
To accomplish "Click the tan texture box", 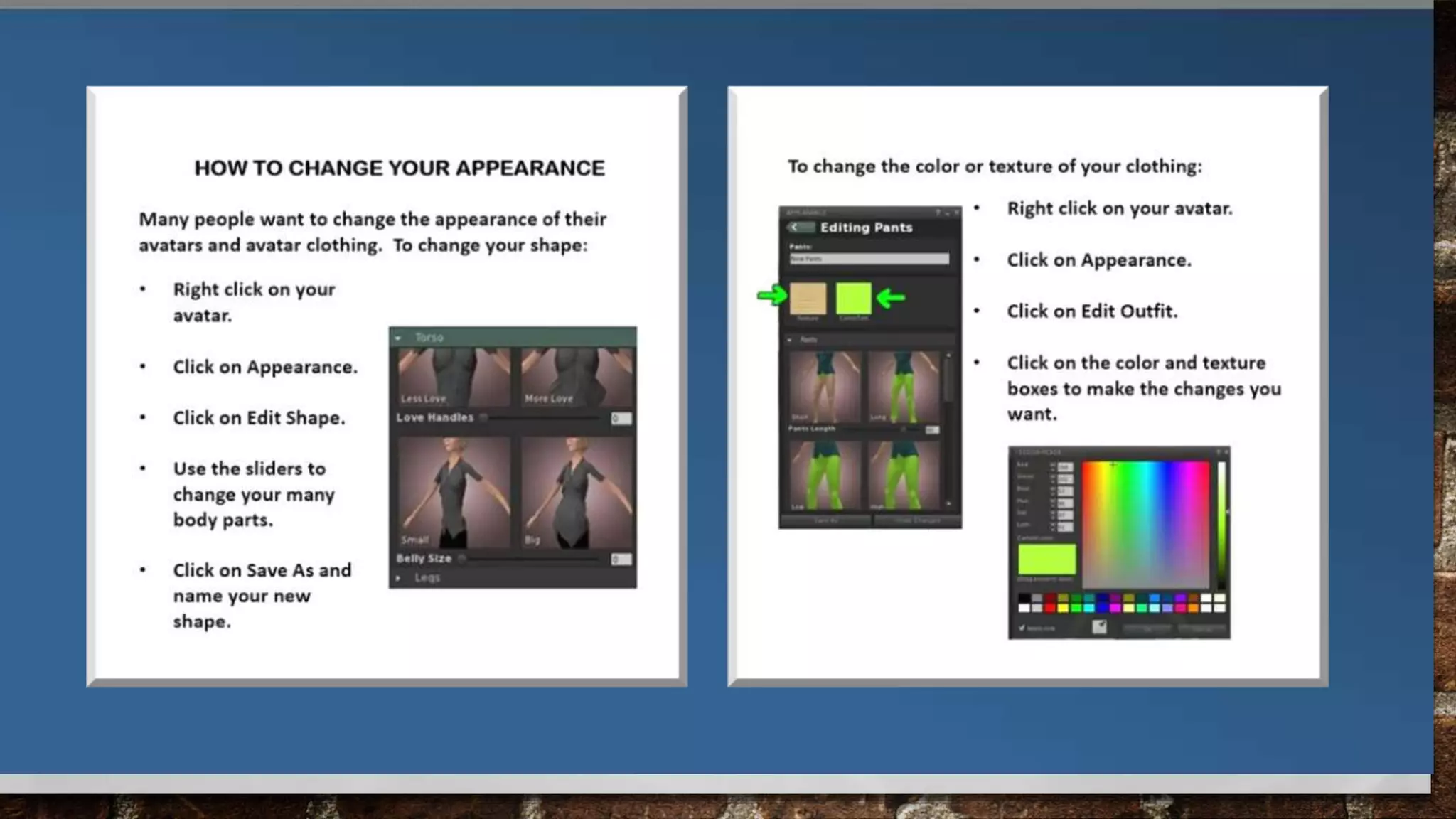I will coord(808,298).
